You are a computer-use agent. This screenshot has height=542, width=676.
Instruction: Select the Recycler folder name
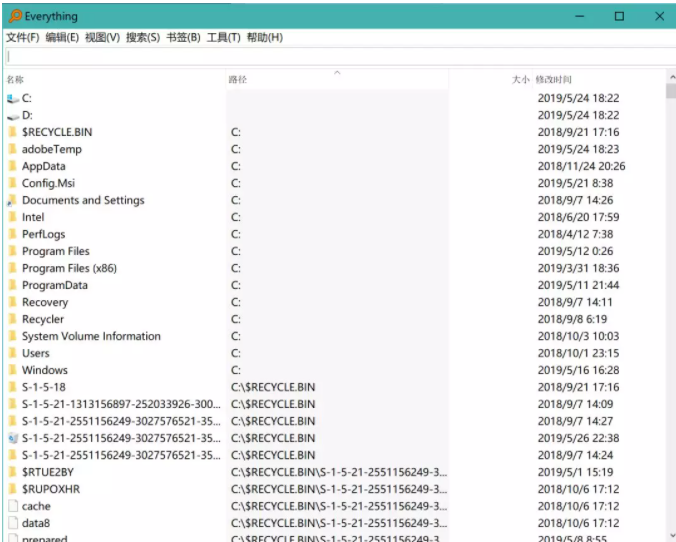click(x=43, y=320)
